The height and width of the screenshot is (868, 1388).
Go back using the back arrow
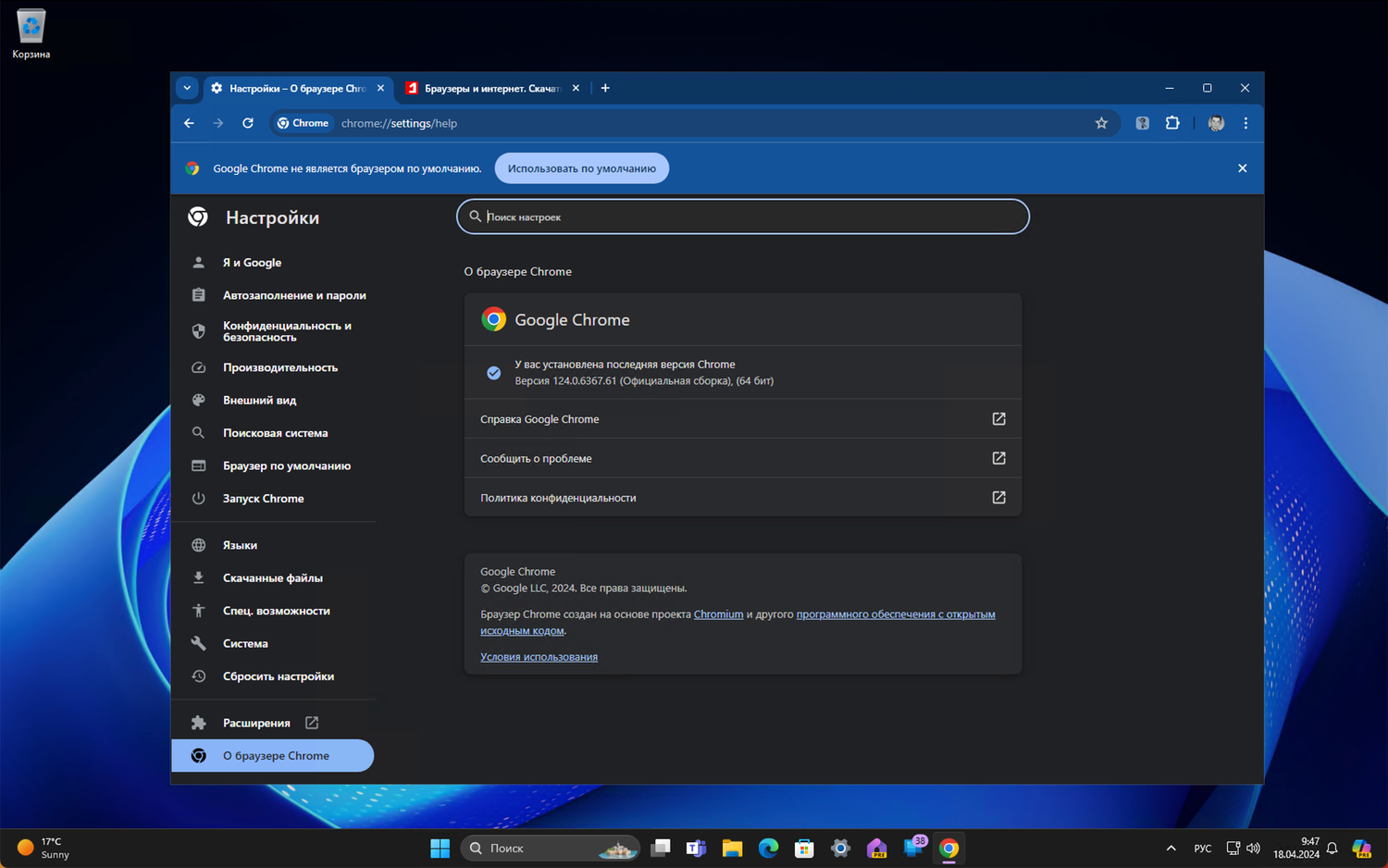[189, 123]
